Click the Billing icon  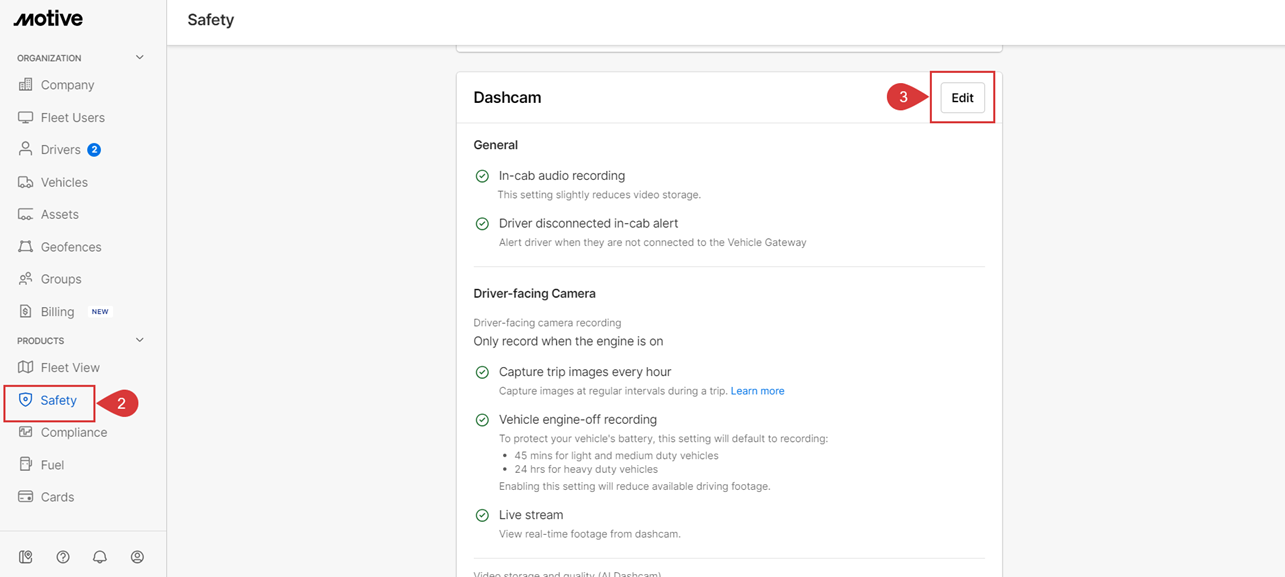[x=26, y=311]
